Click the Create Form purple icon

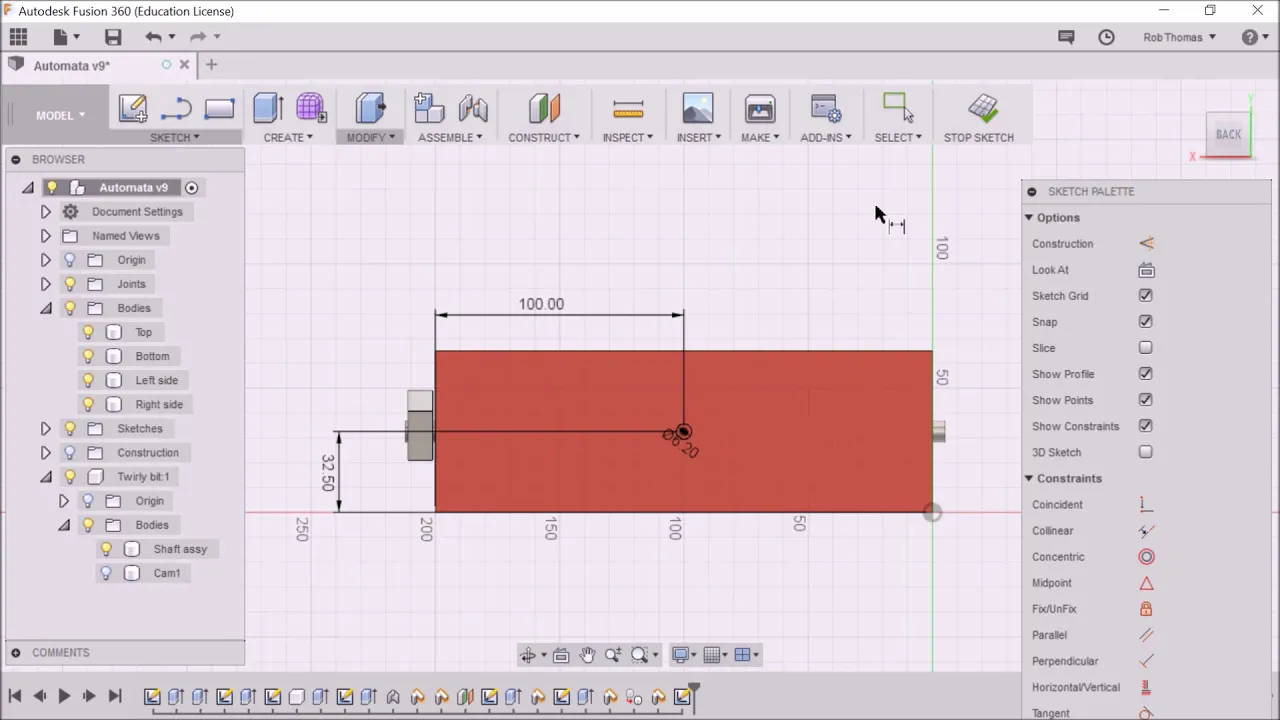[x=311, y=108]
